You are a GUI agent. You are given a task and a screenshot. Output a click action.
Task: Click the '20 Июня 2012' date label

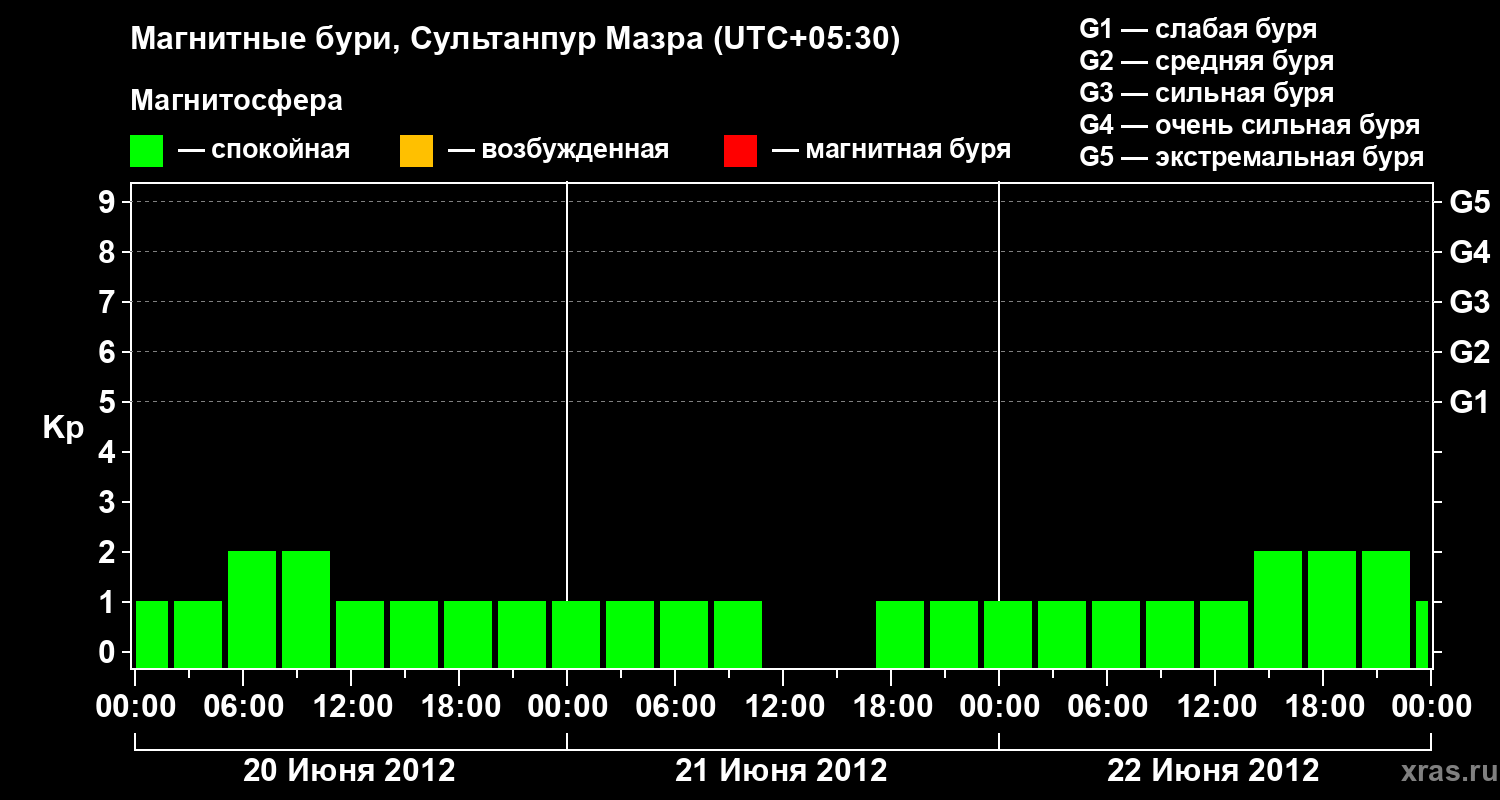[349, 771]
